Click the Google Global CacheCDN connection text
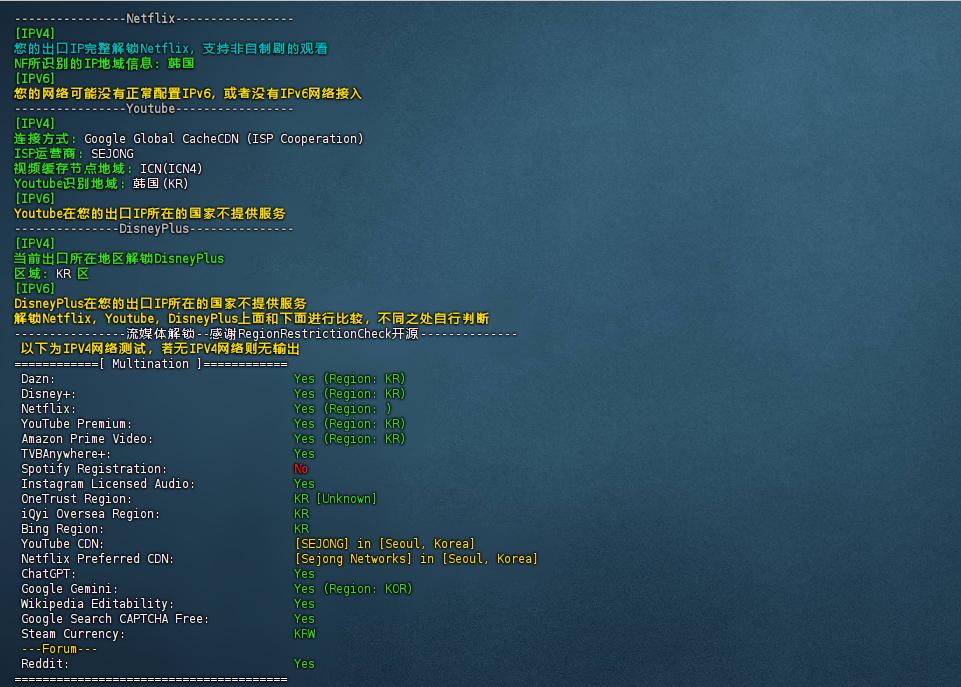961x687 pixels. coord(224,139)
